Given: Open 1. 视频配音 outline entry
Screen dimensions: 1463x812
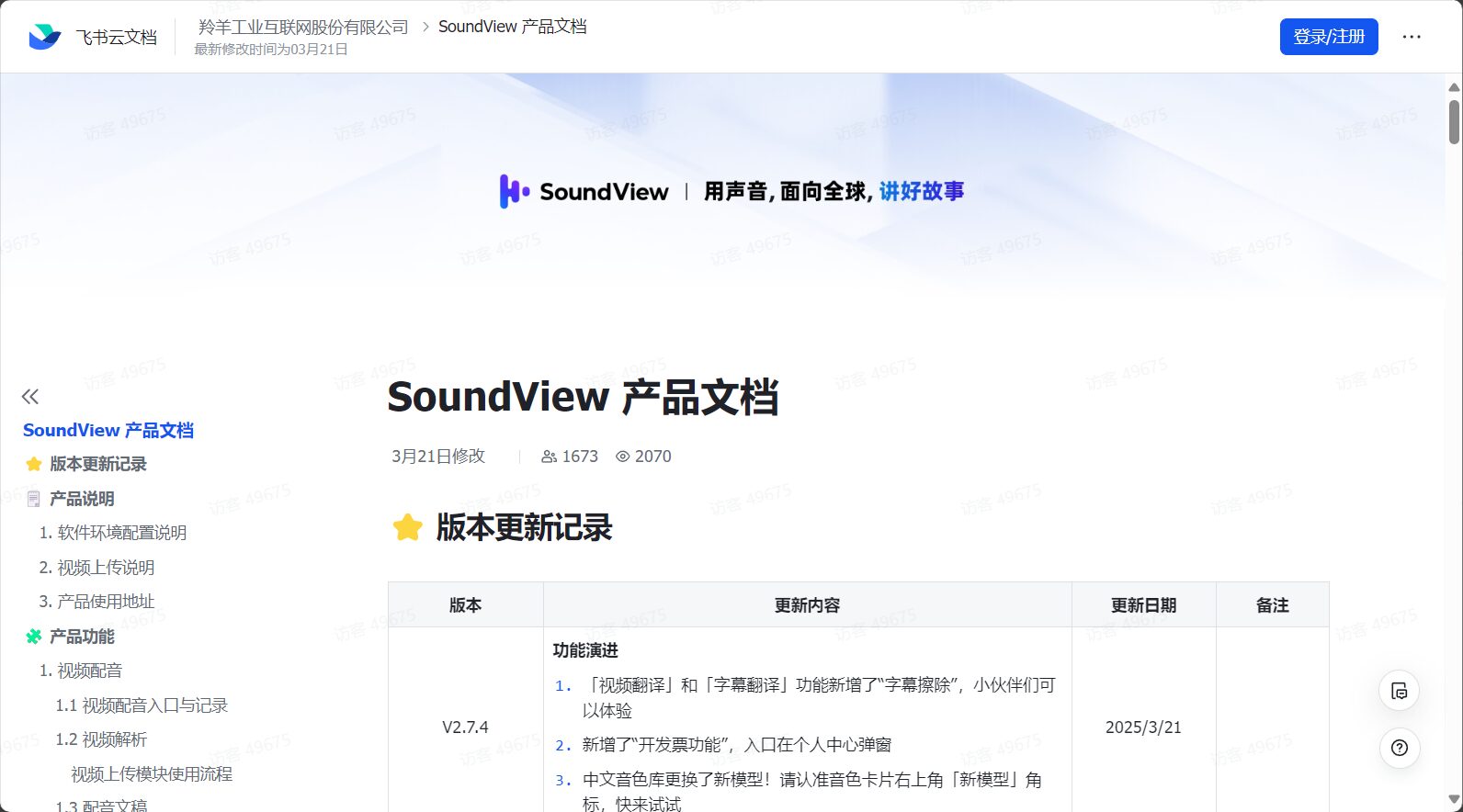Looking at the screenshot, I should (81, 671).
